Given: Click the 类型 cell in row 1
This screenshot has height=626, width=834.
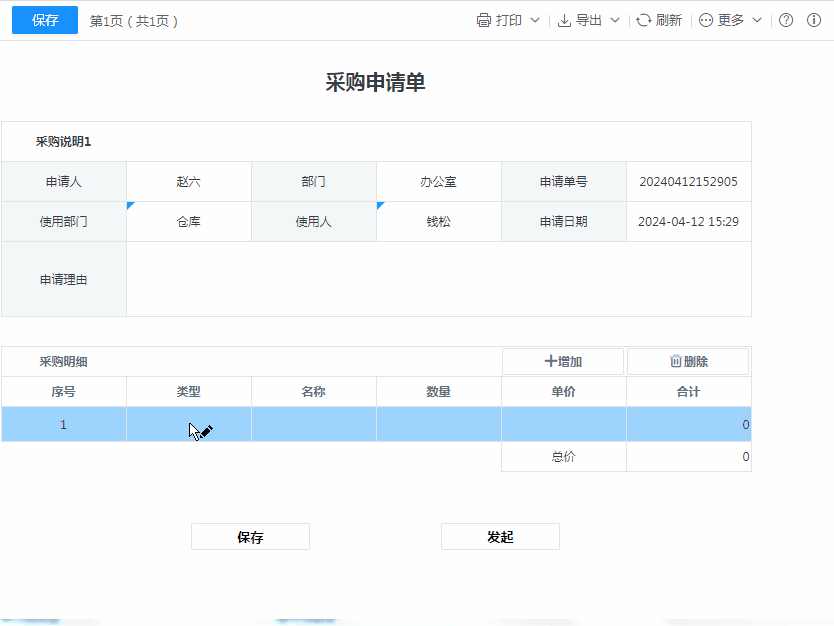Looking at the screenshot, I should tap(188, 424).
